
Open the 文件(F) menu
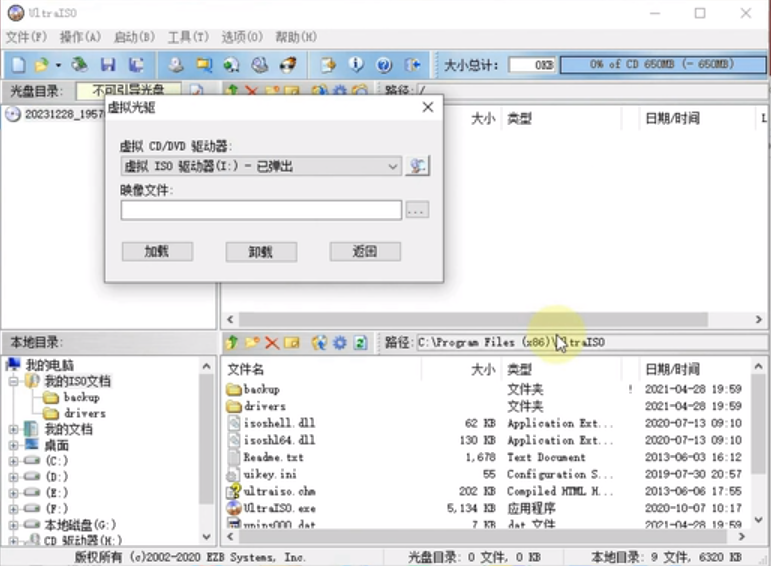[x=26, y=37]
